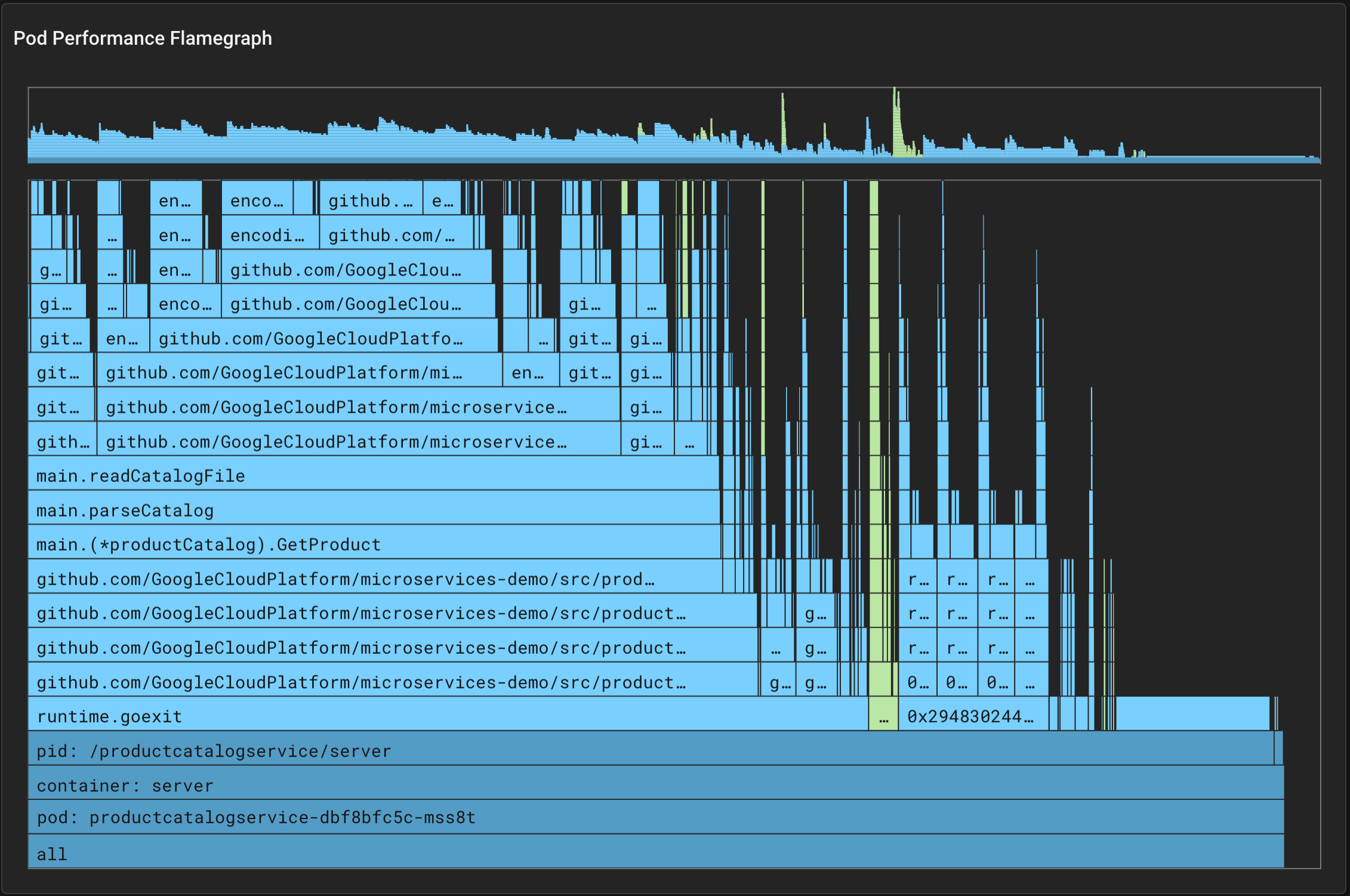
Task: Select the main.parseCatalog flamegraph frame
Action: pos(373,510)
